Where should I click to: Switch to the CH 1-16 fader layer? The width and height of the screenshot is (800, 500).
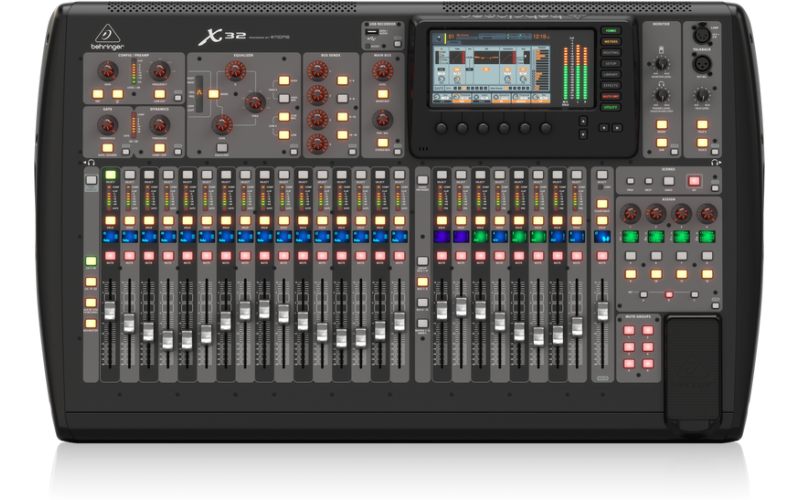[91, 261]
